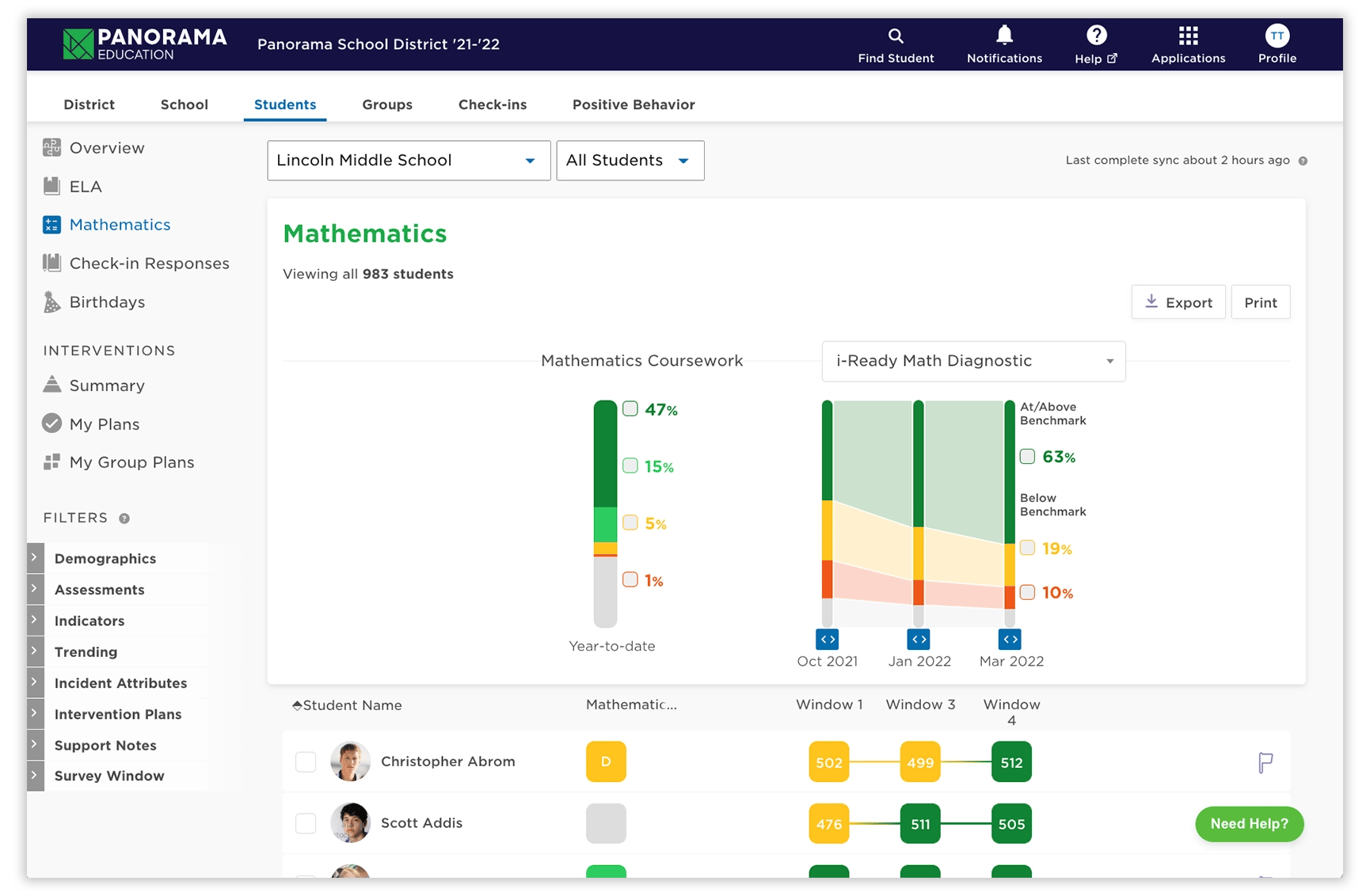
Task: Click the Year-to-date coursework bar
Action: [605, 514]
